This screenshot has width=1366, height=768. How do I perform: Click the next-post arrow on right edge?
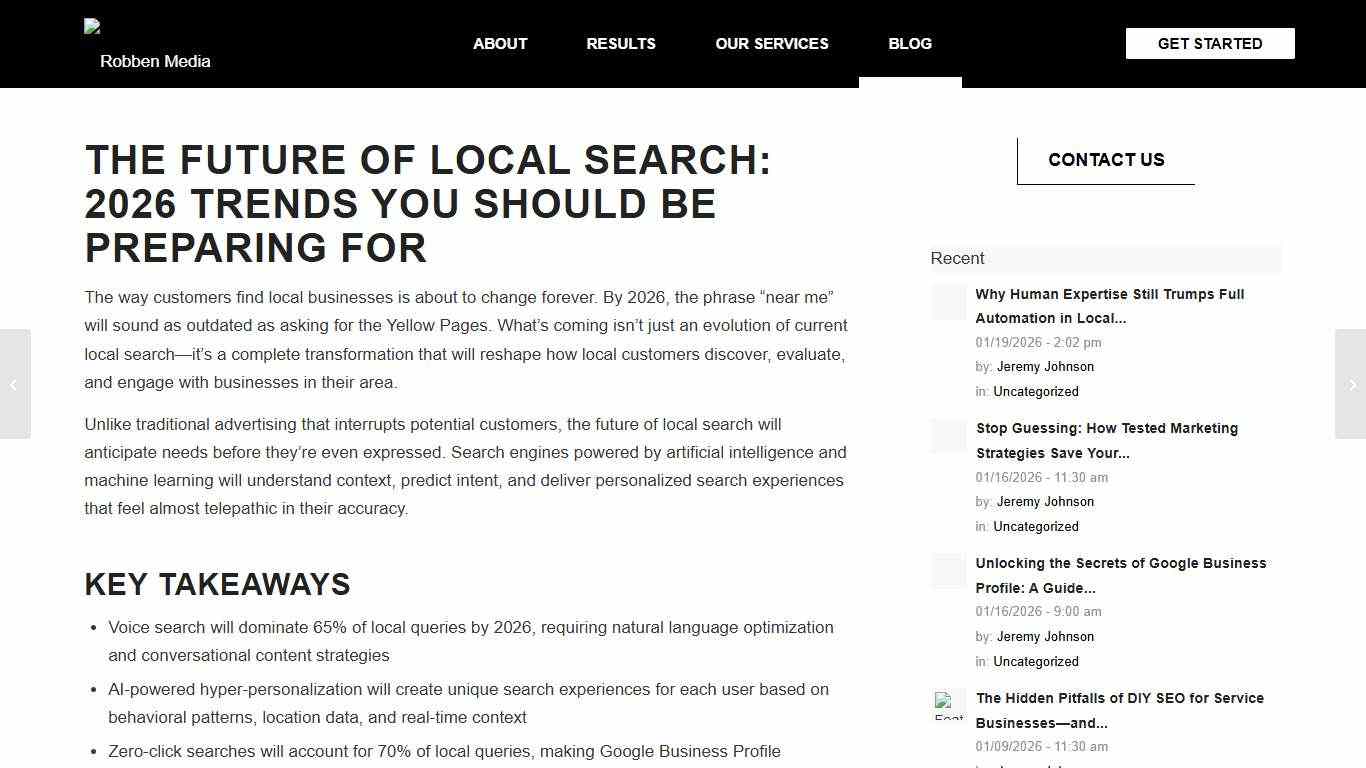(x=1353, y=385)
